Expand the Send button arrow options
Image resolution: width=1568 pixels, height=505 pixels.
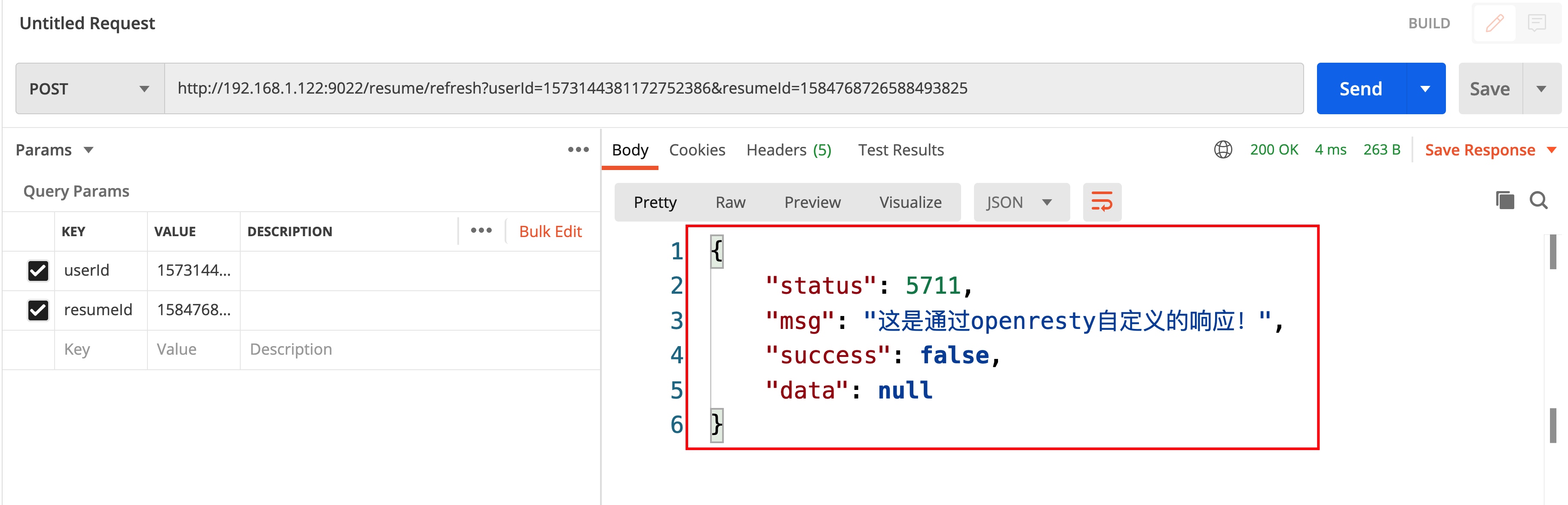(1425, 89)
